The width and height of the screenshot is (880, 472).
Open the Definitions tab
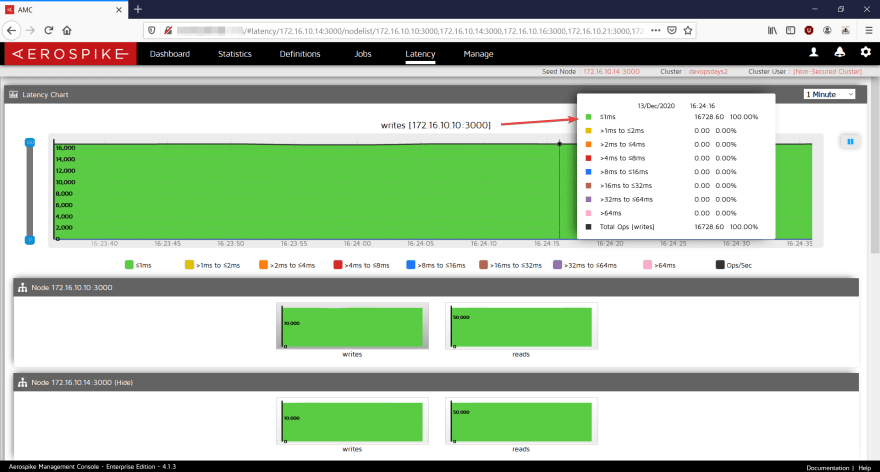tap(300, 54)
